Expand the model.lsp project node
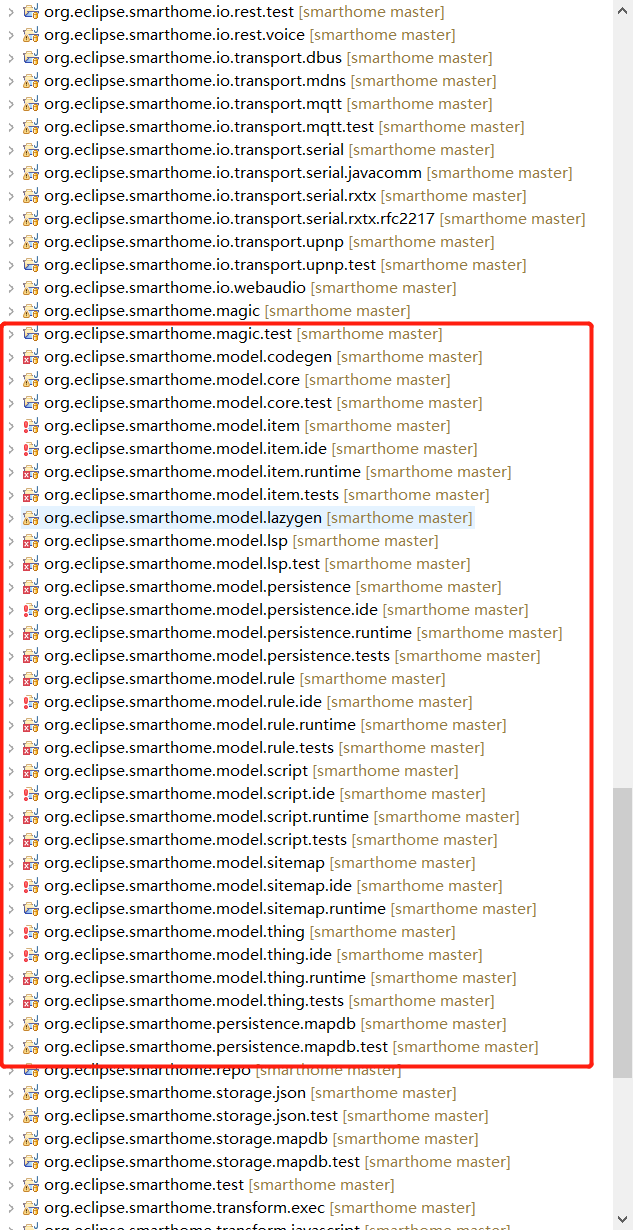Image resolution: width=633 pixels, height=1230 pixels. tap(11, 541)
